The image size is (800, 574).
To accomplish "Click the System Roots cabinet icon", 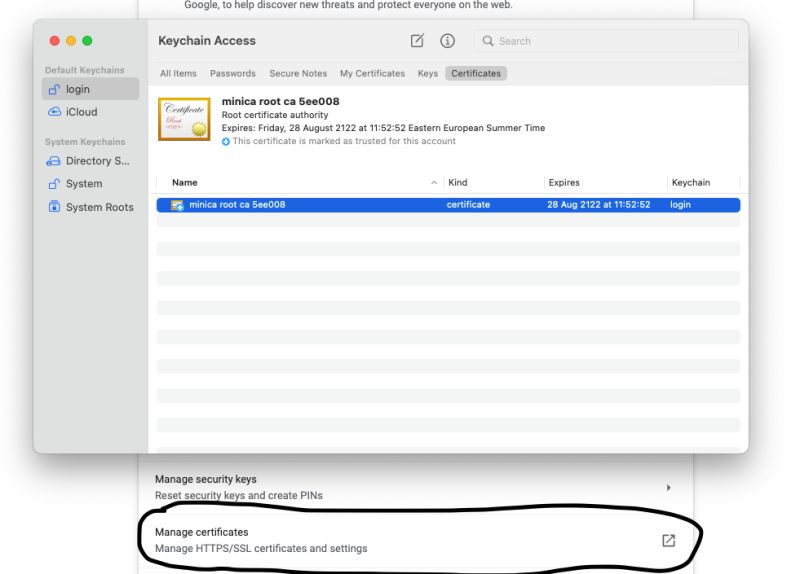I will click(54, 207).
